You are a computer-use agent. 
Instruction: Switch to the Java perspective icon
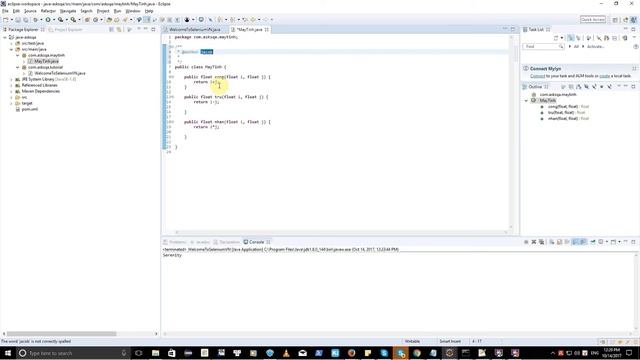pos(633,20)
